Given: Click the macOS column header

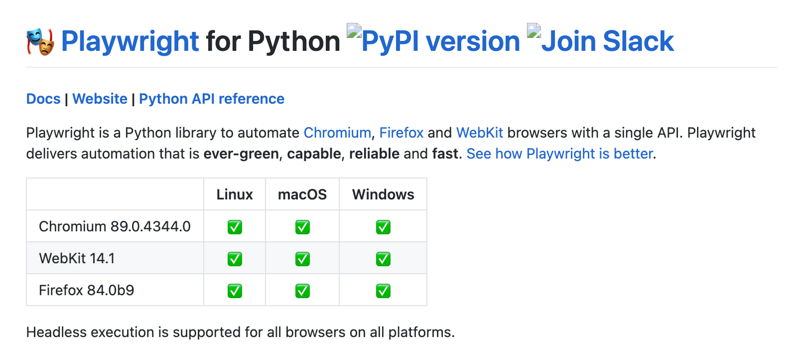Looking at the screenshot, I should [x=302, y=194].
